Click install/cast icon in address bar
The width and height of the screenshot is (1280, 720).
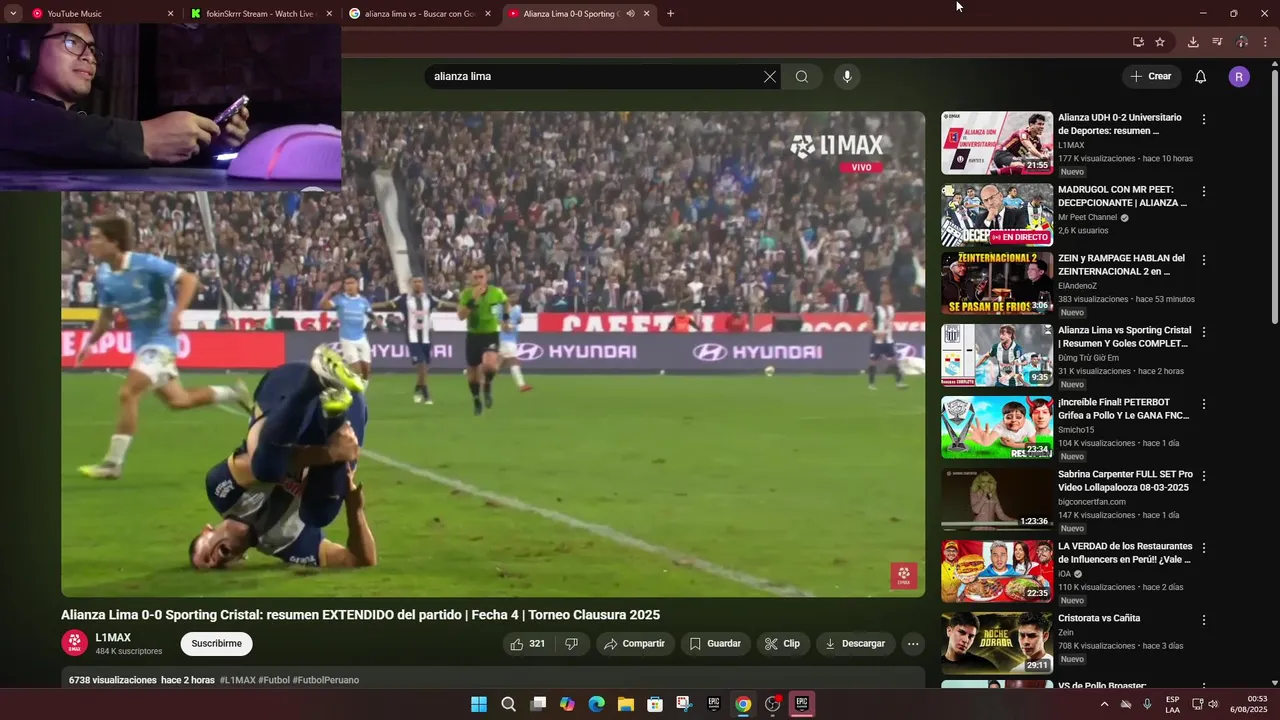(1138, 42)
